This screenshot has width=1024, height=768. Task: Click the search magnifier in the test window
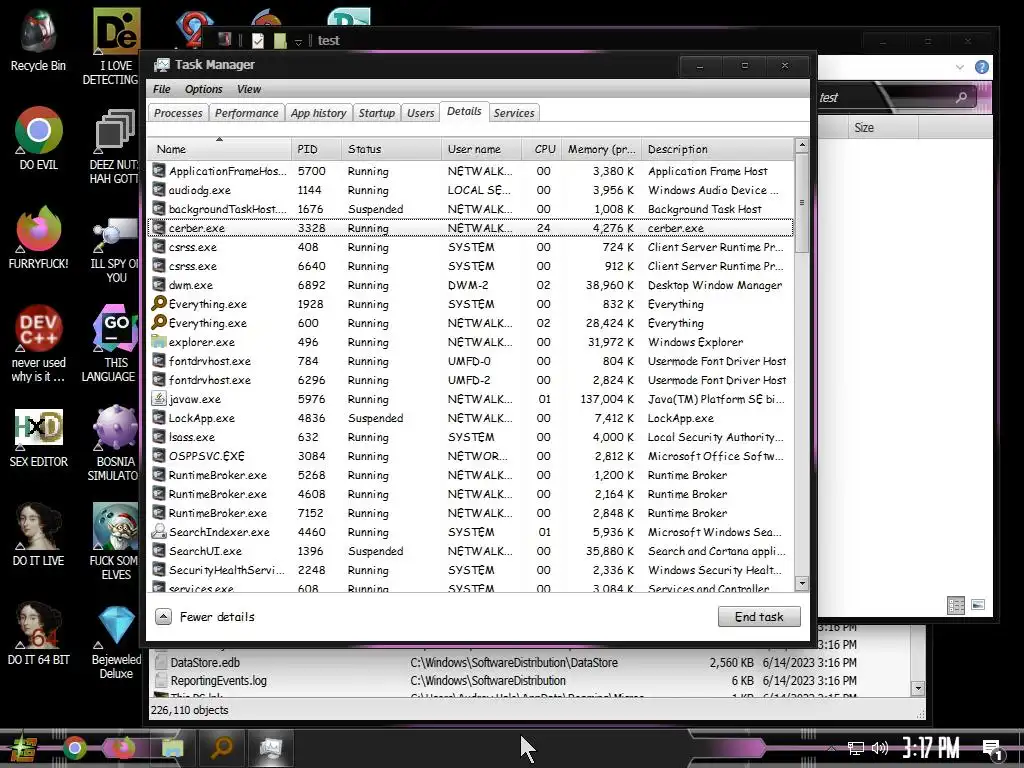961,97
